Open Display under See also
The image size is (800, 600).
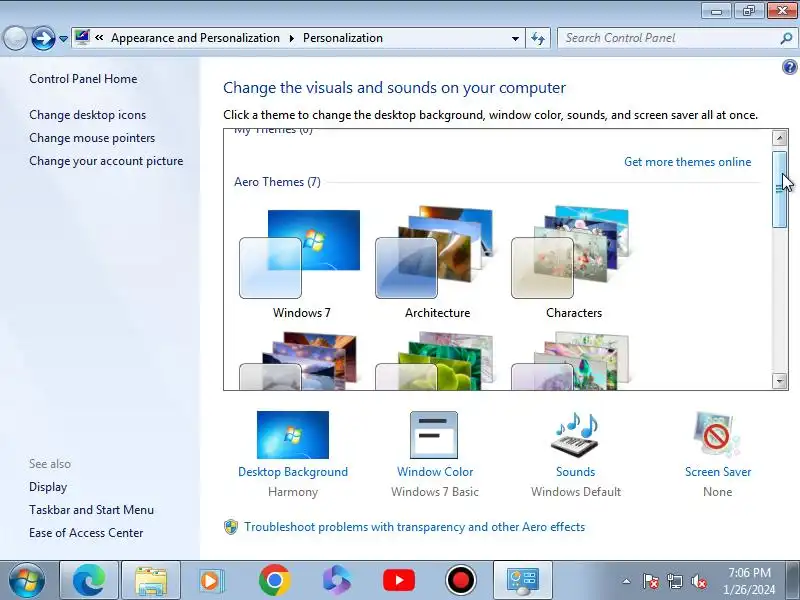point(48,487)
